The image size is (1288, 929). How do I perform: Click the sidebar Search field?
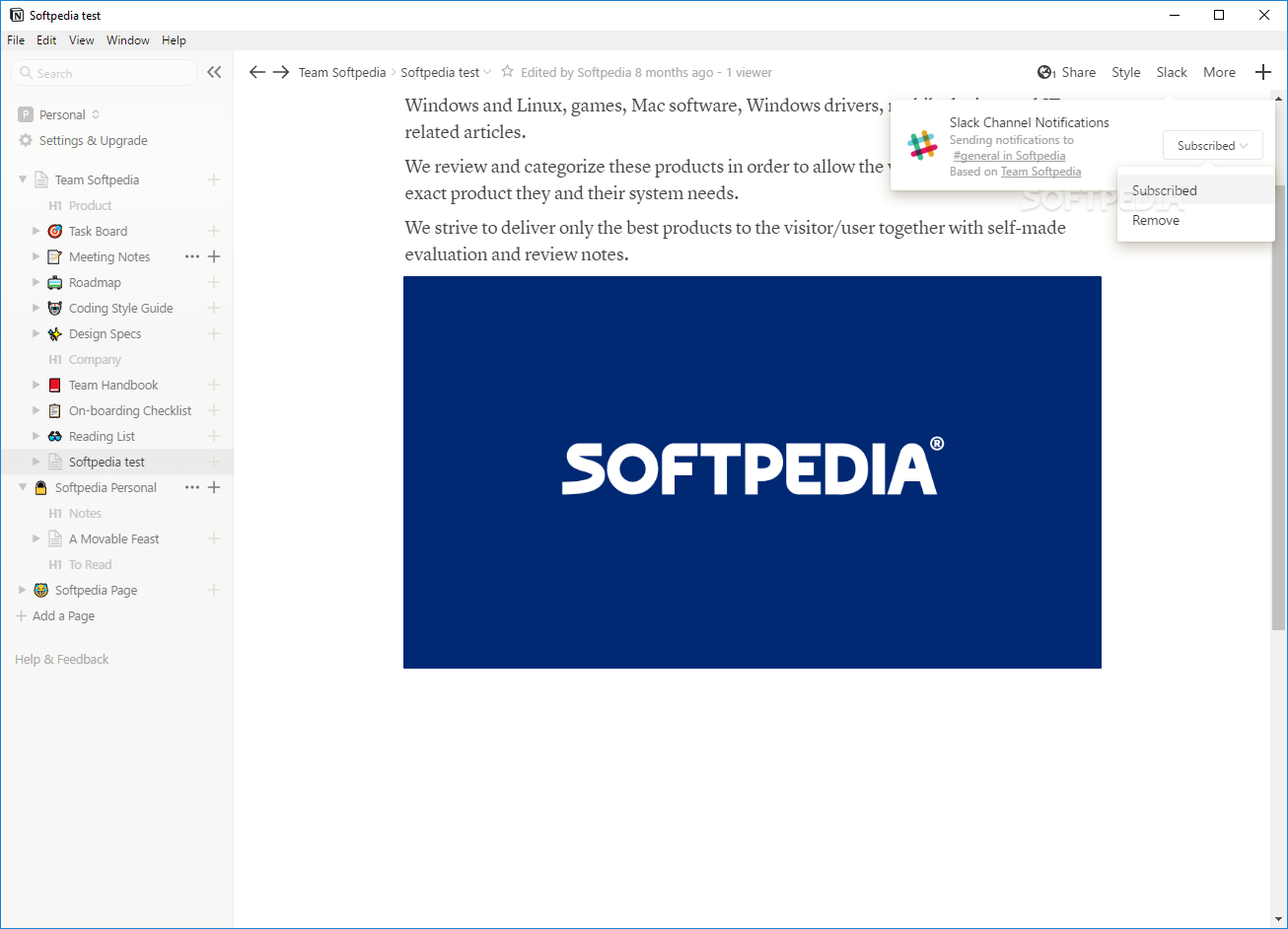click(x=104, y=73)
